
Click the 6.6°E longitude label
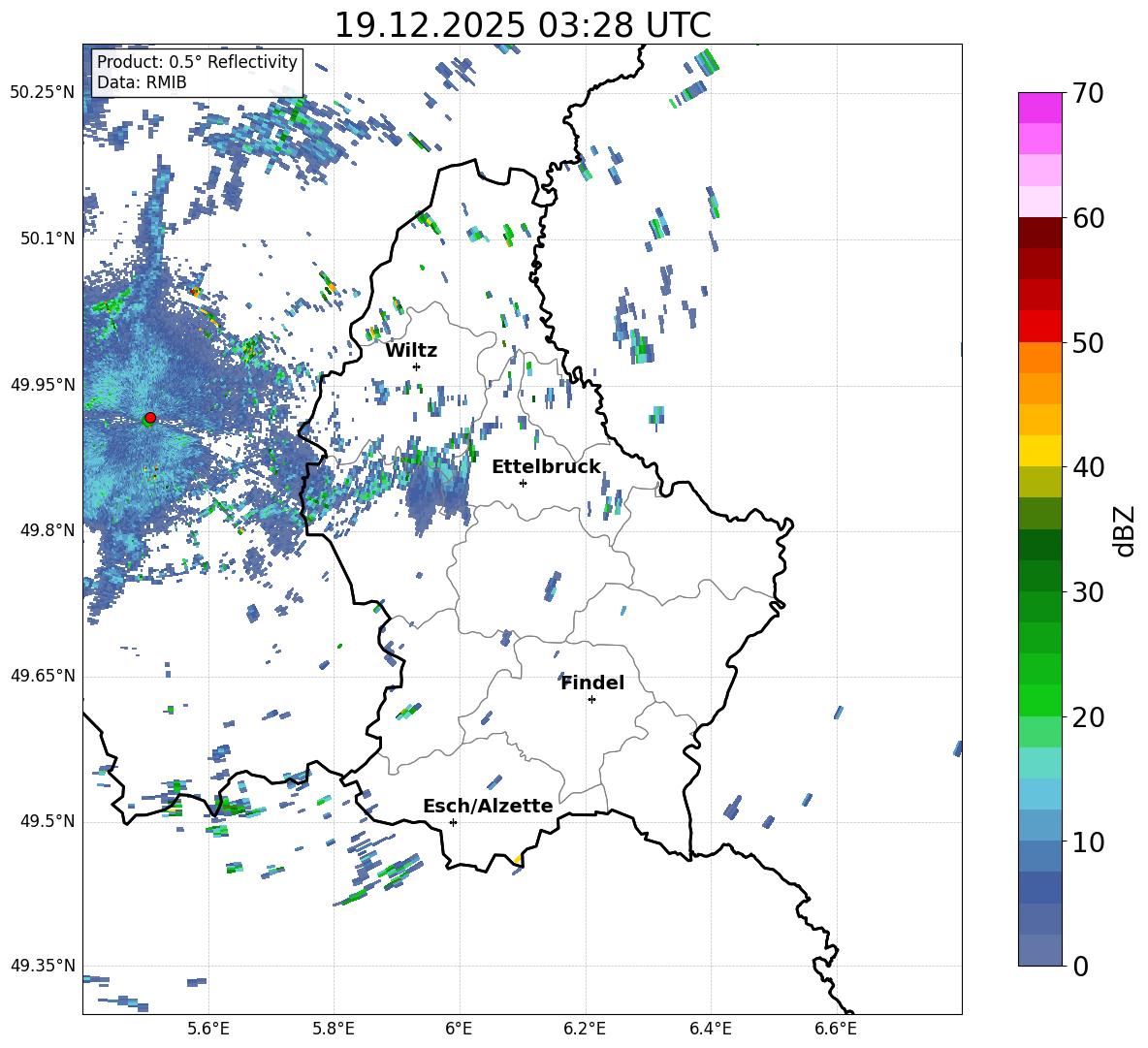tap(836, 1029)
